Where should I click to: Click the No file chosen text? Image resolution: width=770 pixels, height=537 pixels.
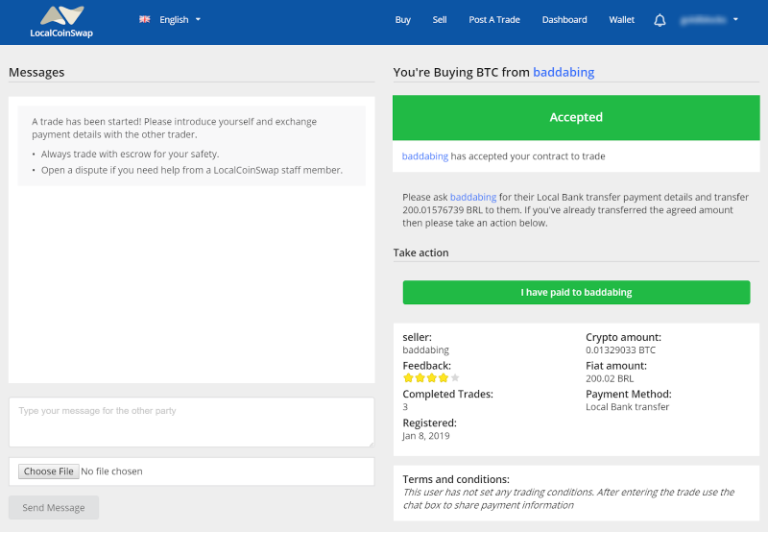[x=111, y=471]
